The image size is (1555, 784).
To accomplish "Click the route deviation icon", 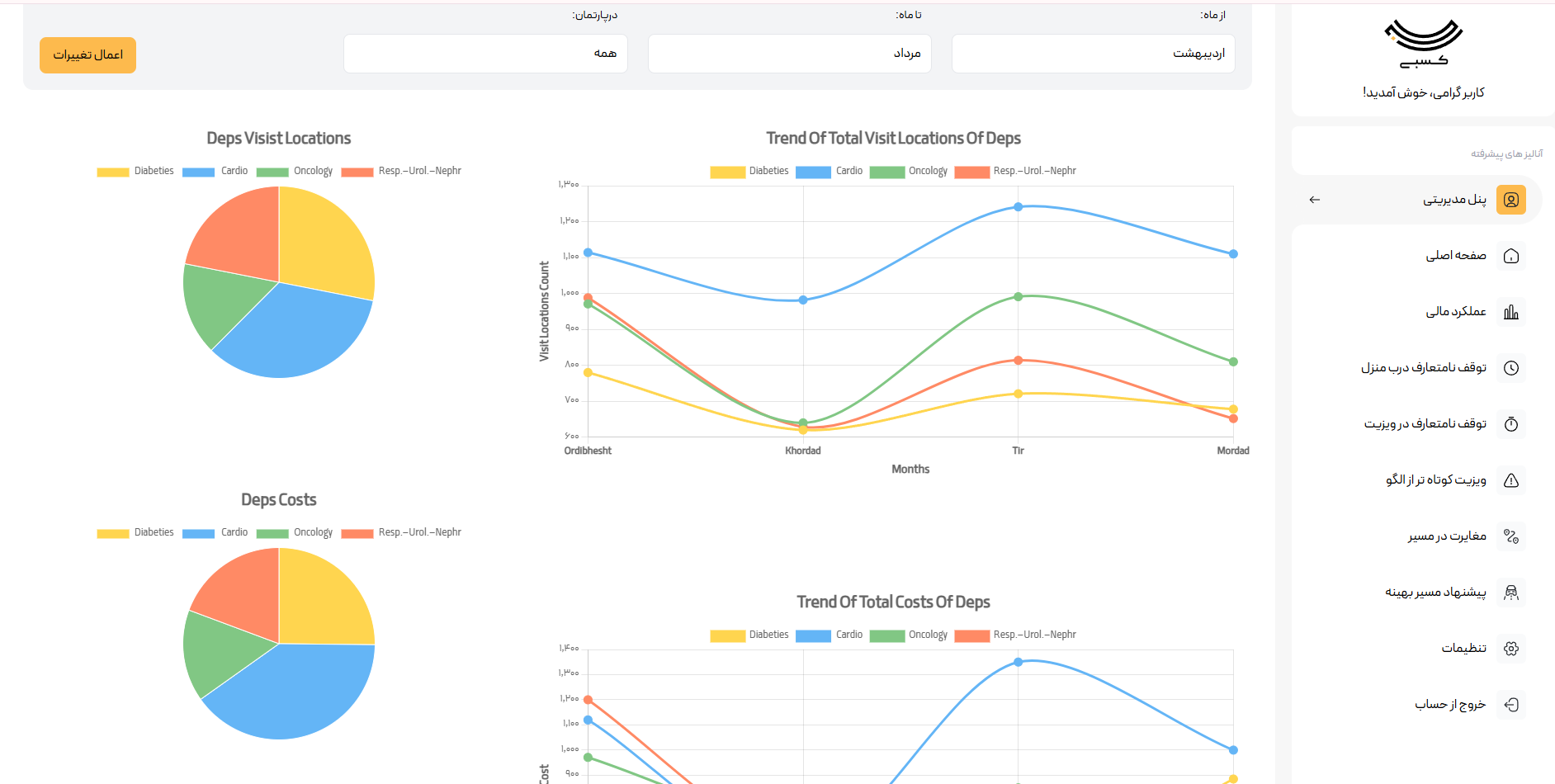I will tap(1510, 536).
